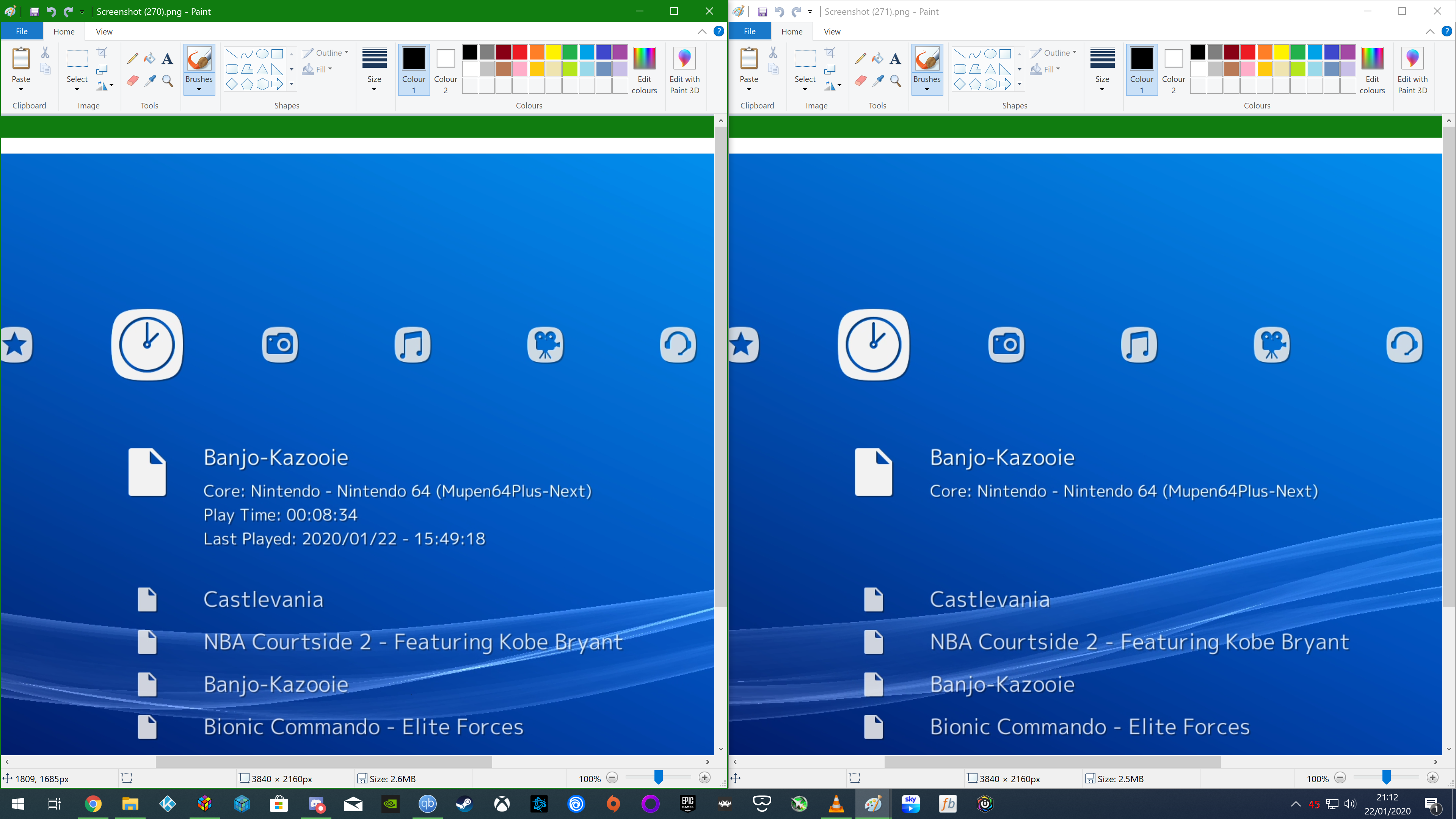
Task: Select Colour 2 button in left Paint window
Action: point(446,70)
